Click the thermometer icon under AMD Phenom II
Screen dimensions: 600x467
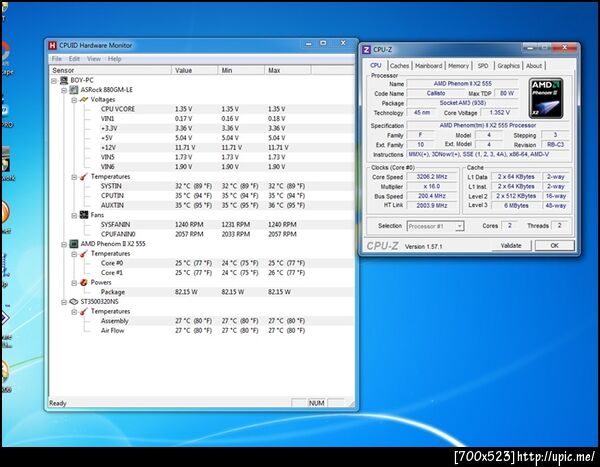[83, 253]
